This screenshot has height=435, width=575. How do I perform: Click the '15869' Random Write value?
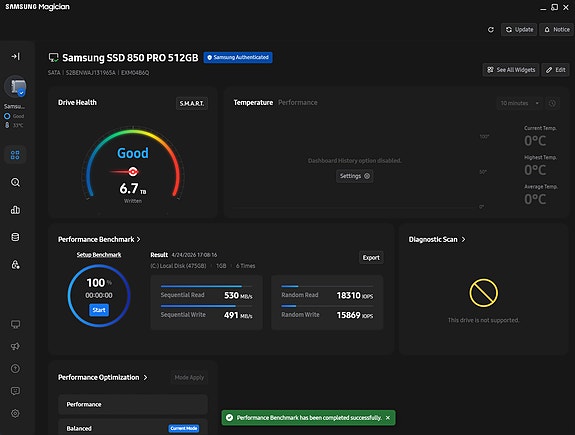pyautogui.click(x=348, y=315)
